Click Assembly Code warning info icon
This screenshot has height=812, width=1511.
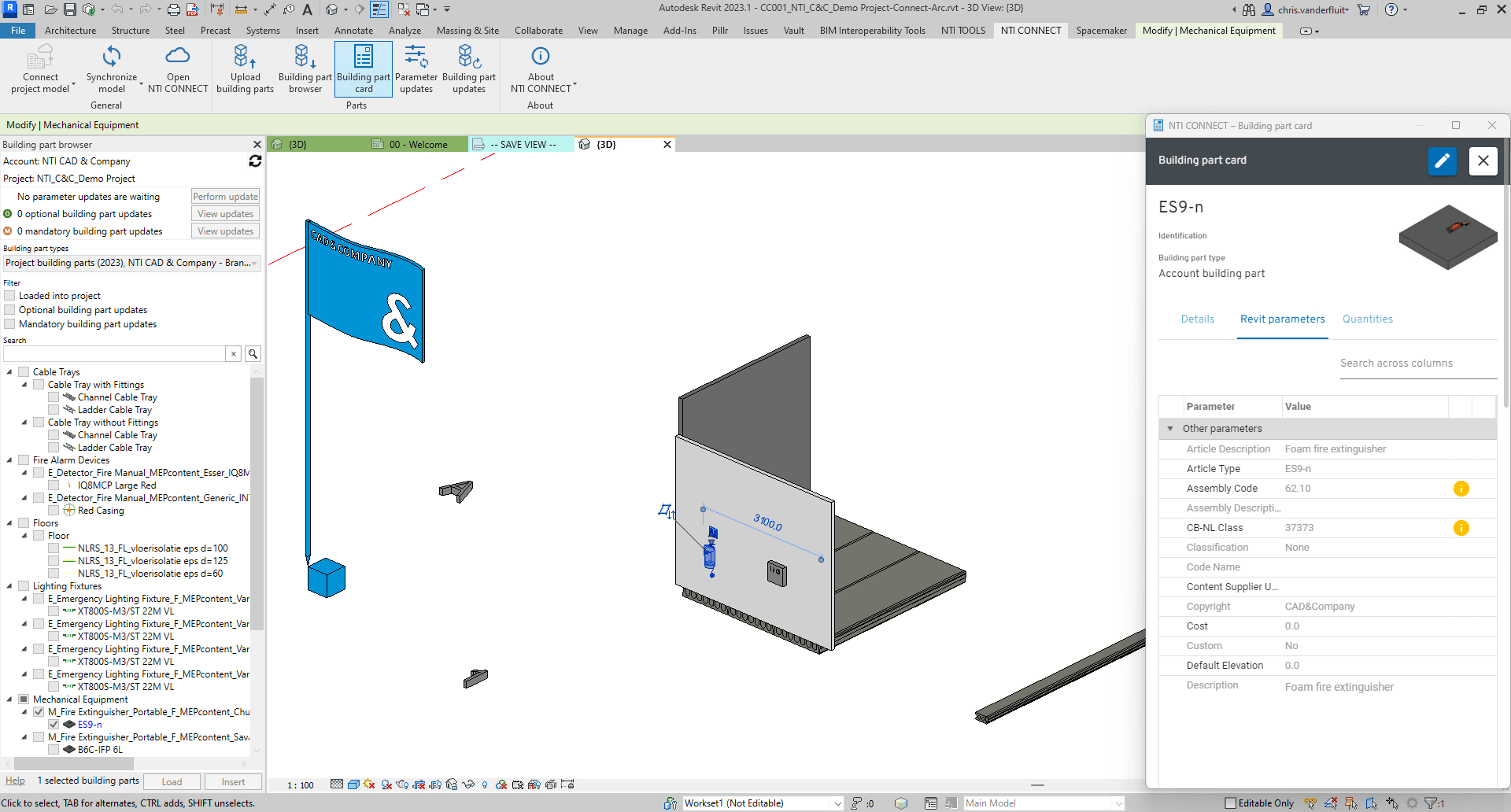click(1461, 489)
